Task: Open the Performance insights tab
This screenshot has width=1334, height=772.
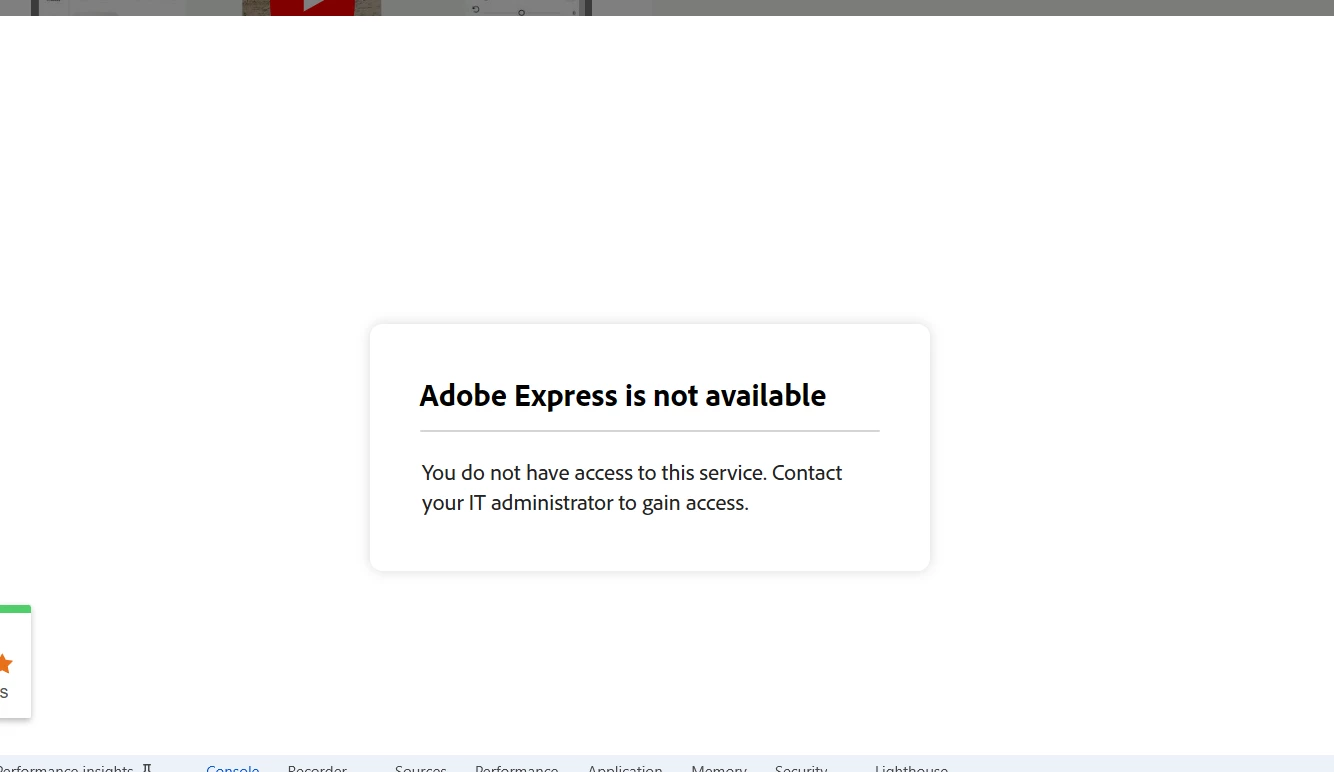Action: tap(66, 767)
